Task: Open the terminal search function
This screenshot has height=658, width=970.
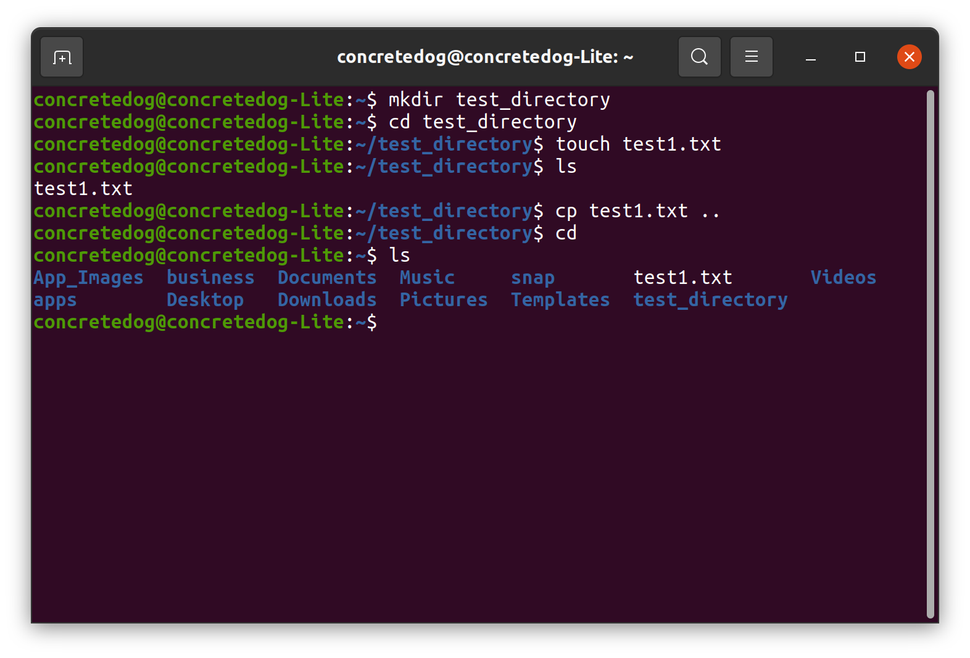Action: 699,57
